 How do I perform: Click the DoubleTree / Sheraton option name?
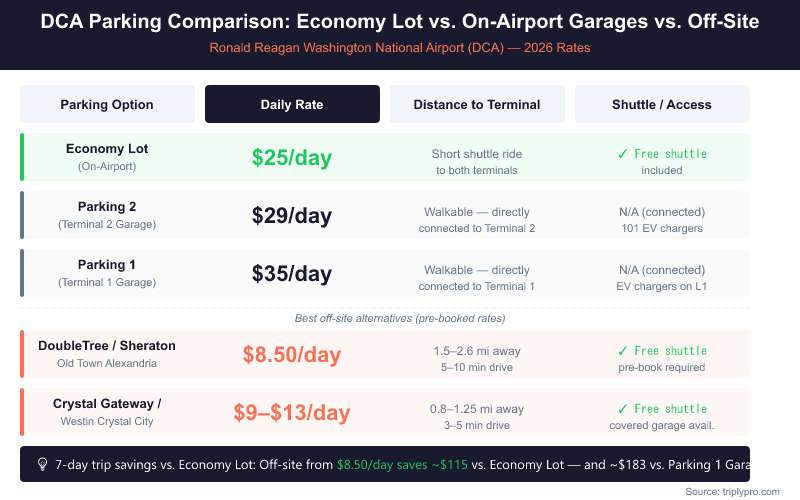click(107, 346)
